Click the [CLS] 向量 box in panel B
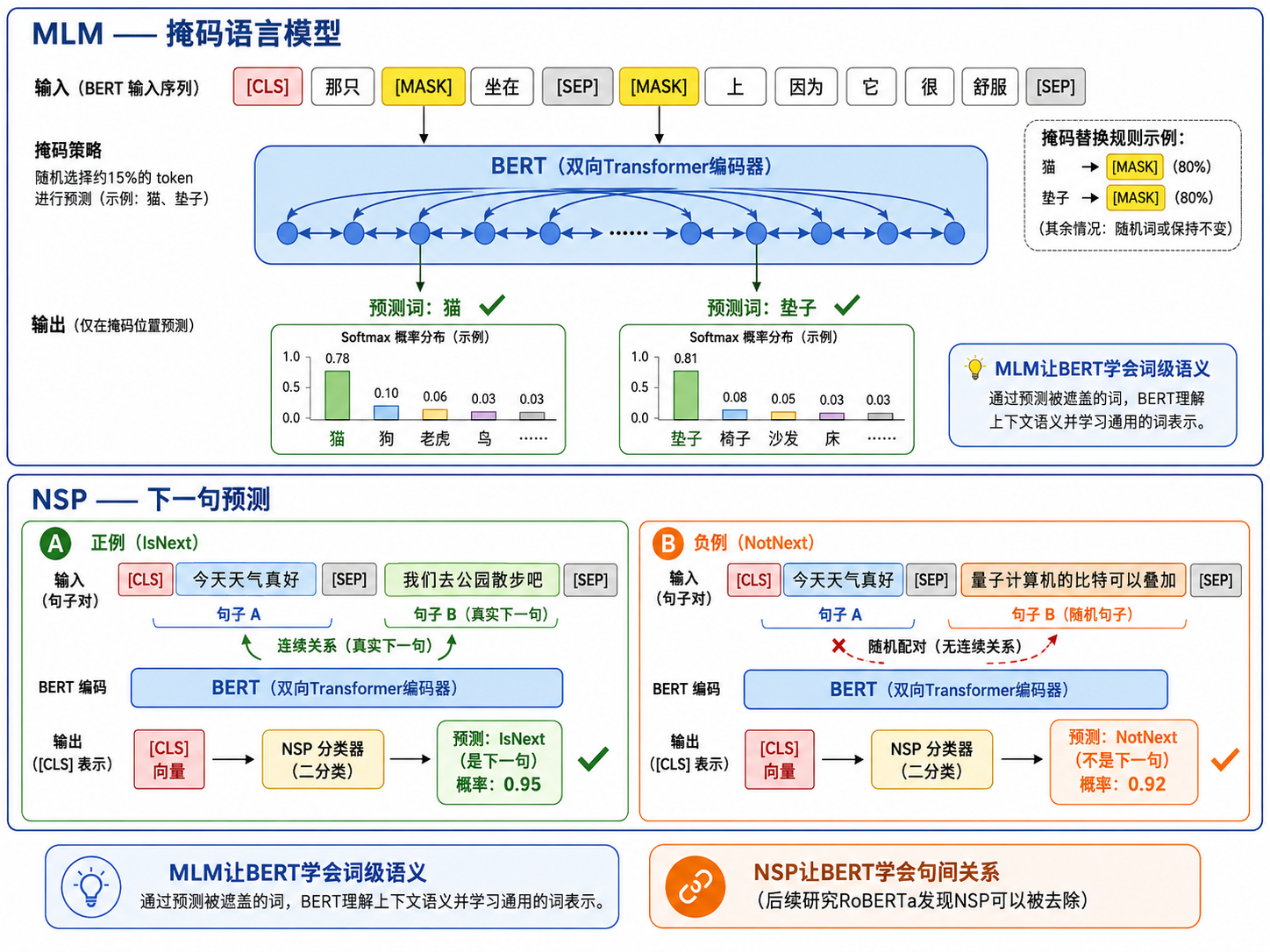Image resolution: width=1270 pixels, height=952 pixels. tap(780, 759)
